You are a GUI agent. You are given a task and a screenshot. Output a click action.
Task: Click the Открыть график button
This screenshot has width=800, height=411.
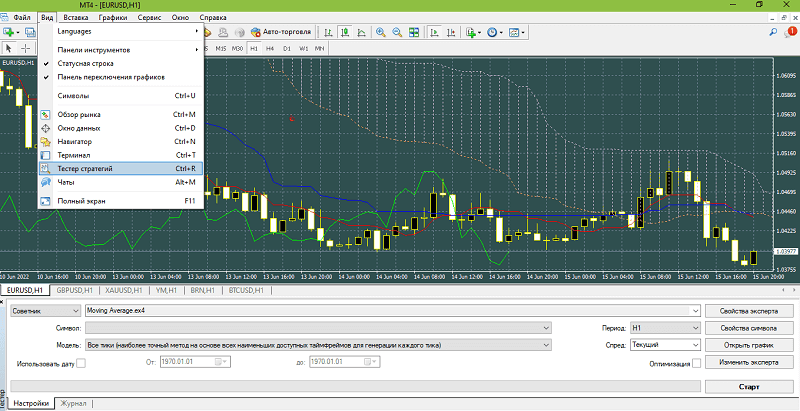coord(748,345)
